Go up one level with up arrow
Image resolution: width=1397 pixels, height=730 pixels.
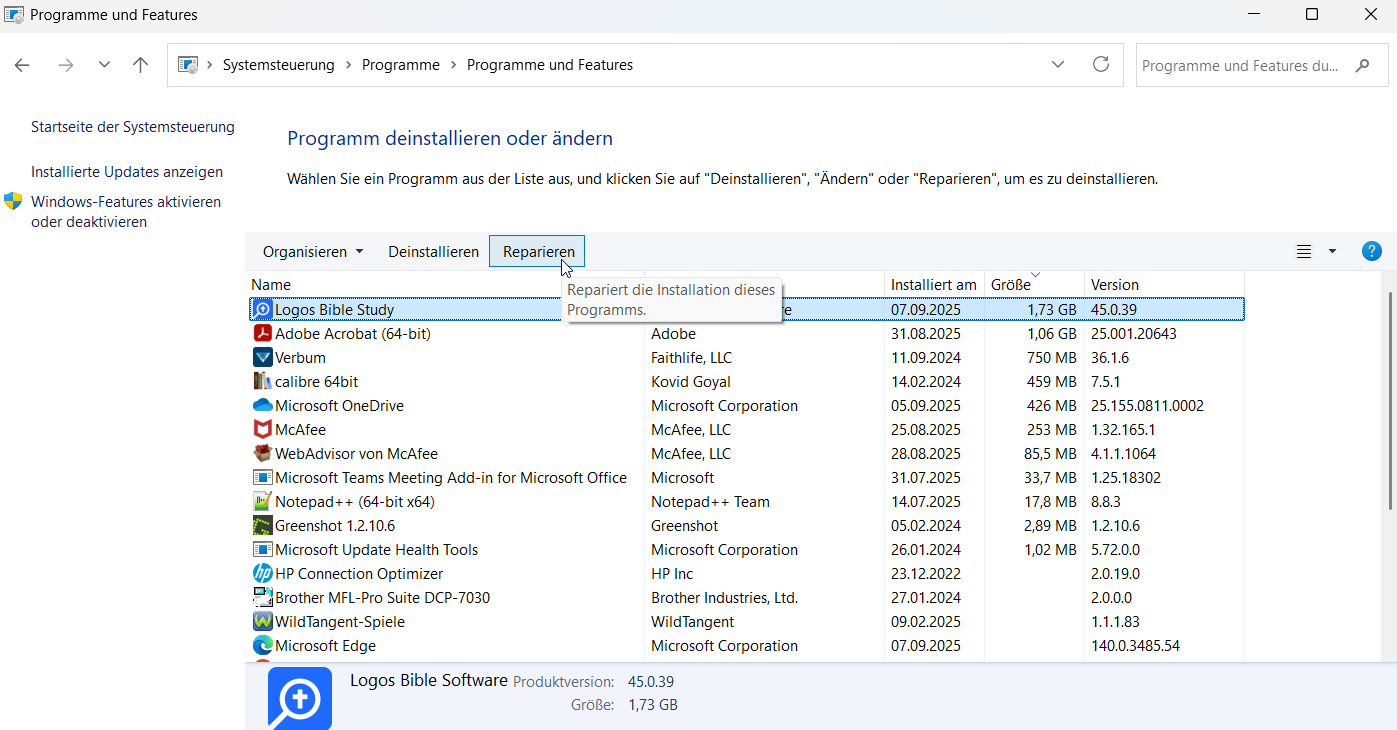click(x=140, y=65)
